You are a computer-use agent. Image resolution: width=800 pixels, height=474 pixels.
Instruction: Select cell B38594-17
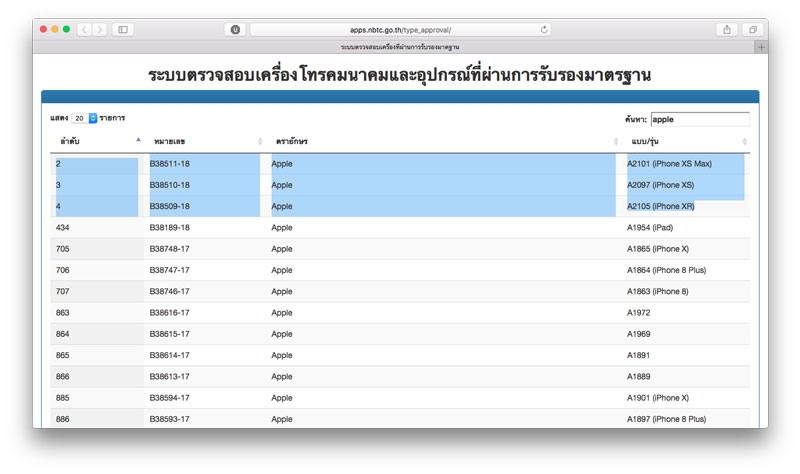169,398
